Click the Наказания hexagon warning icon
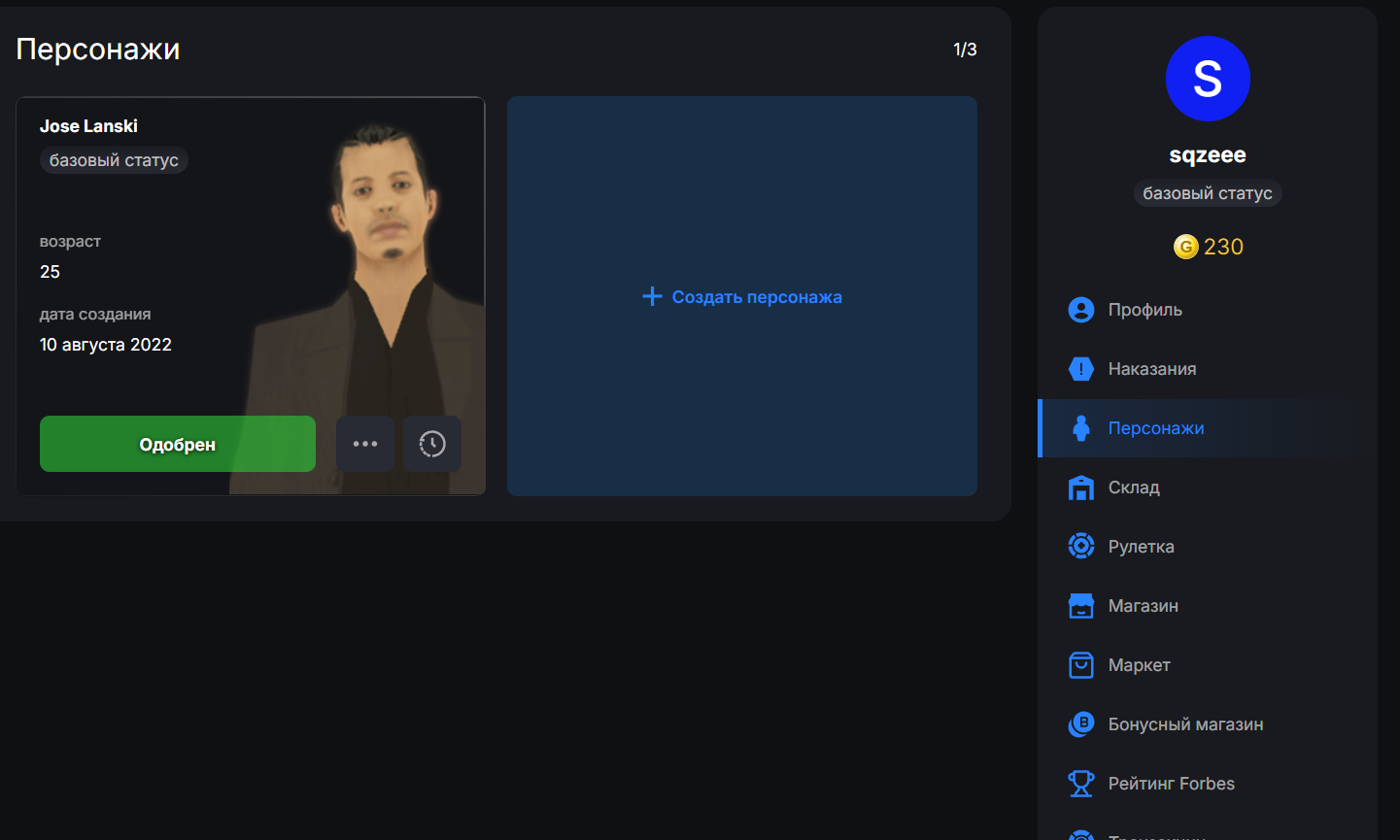Screen dimensions: 1400x840 coord(1080,369)
